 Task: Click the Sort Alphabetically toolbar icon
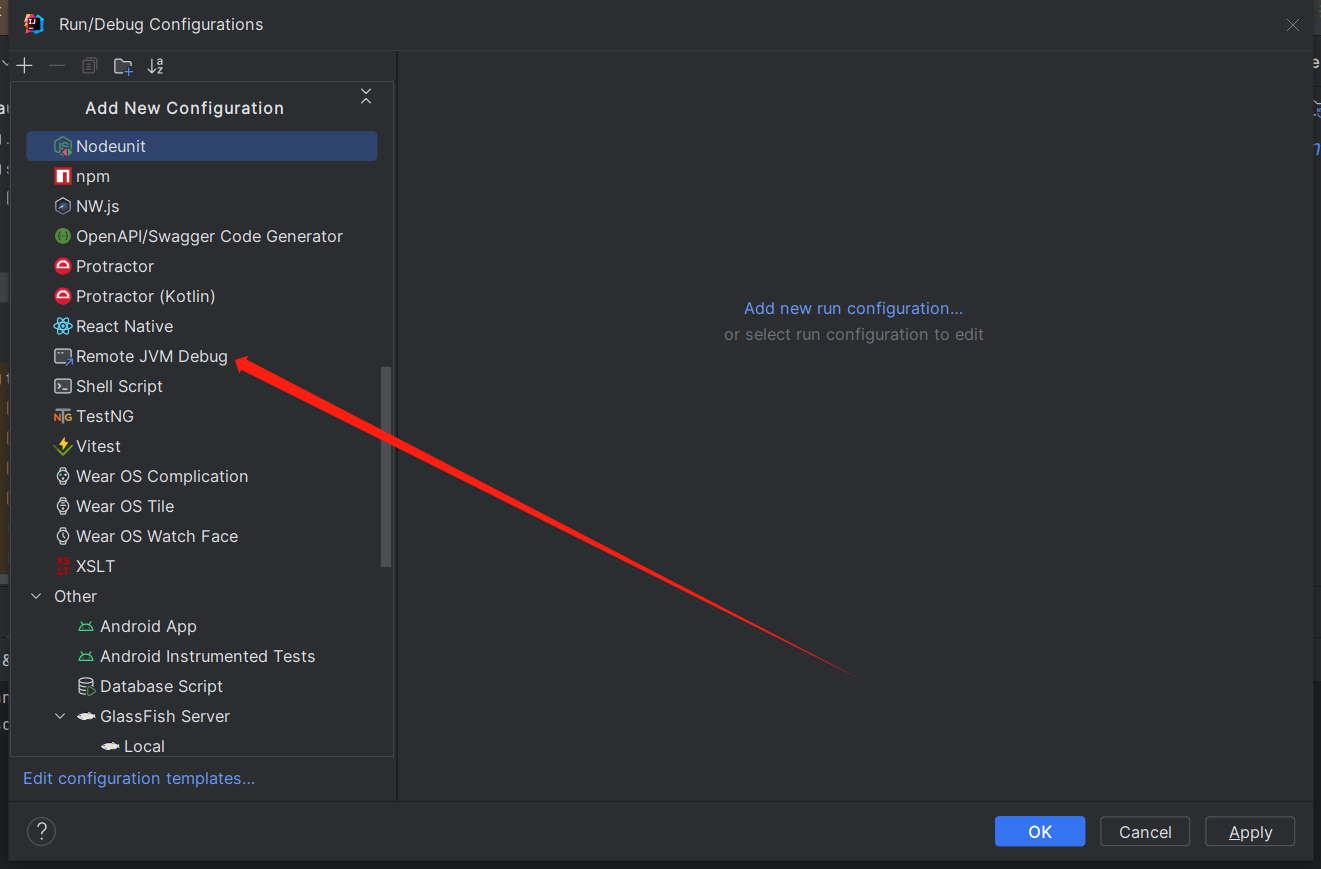(x=155, y=66)
